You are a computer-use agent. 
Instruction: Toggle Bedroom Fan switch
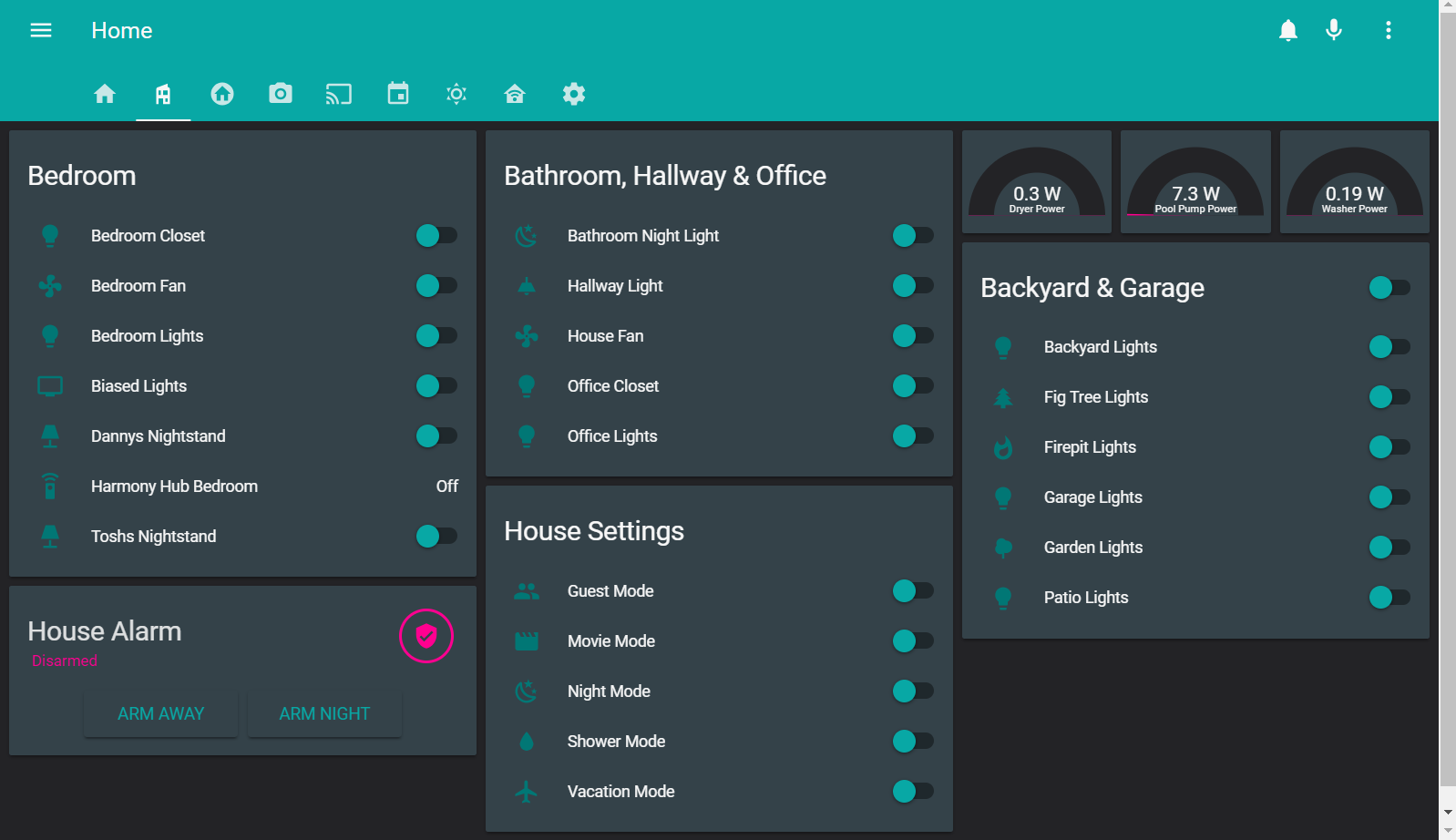tap(436, 285)
